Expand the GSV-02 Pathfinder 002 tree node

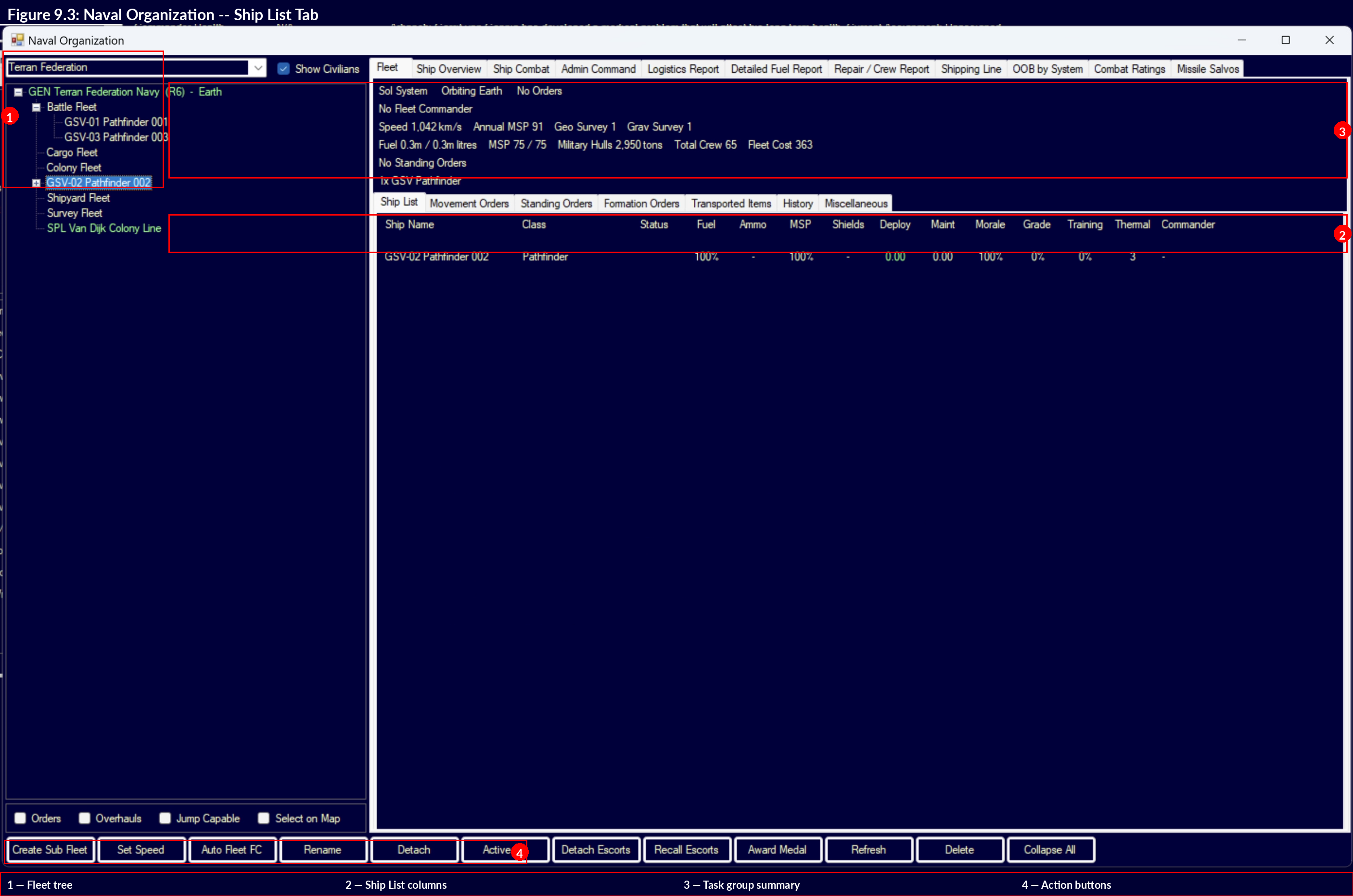coord(36,182)
